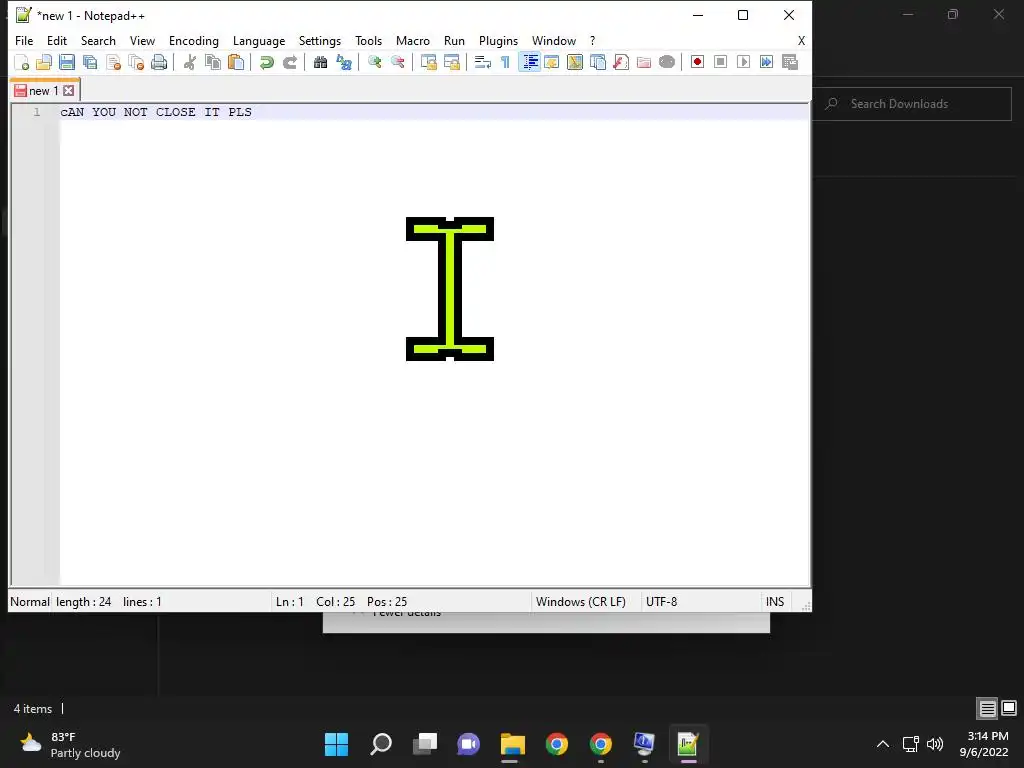The height and width of the screenshot is (768, 1024).
Task: Click 'Windows (CR LF)' in status bar
Action: 581,601
